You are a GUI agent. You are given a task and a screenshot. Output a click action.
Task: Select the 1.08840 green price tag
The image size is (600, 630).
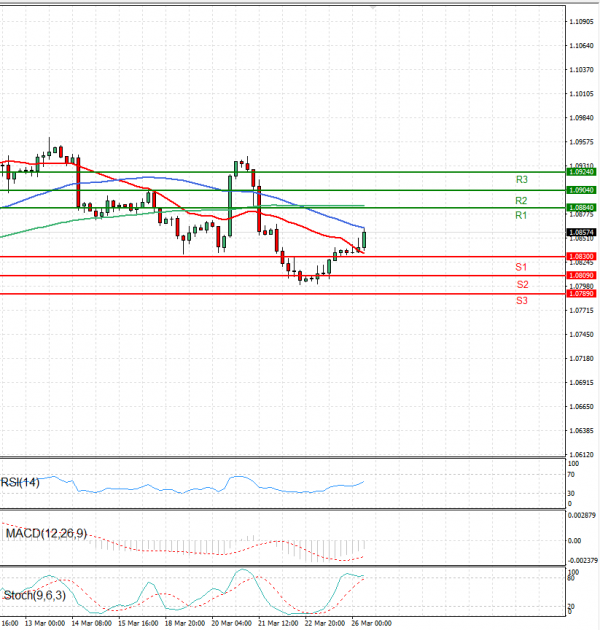581,208
